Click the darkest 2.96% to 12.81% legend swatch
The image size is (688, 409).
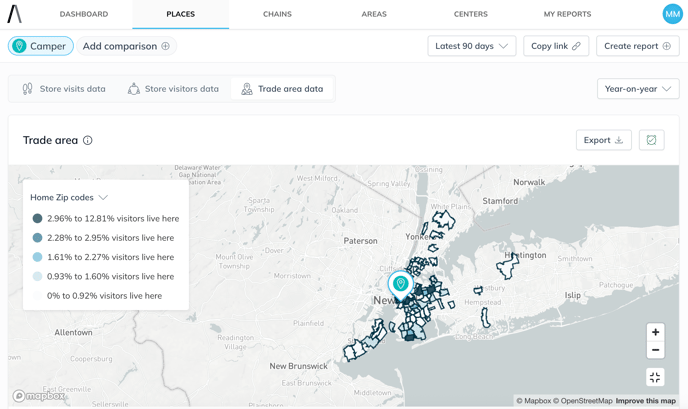point(38,218)
